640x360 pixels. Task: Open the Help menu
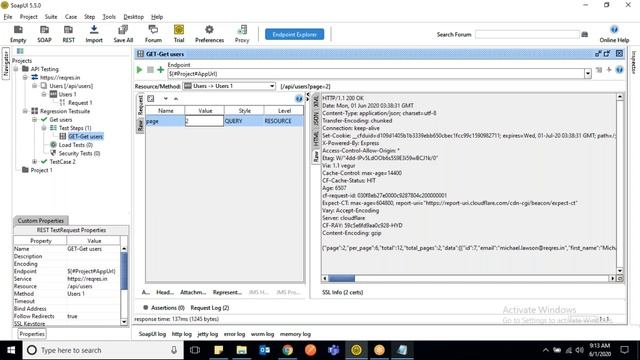pyautogui.click(x=157, y=17)
